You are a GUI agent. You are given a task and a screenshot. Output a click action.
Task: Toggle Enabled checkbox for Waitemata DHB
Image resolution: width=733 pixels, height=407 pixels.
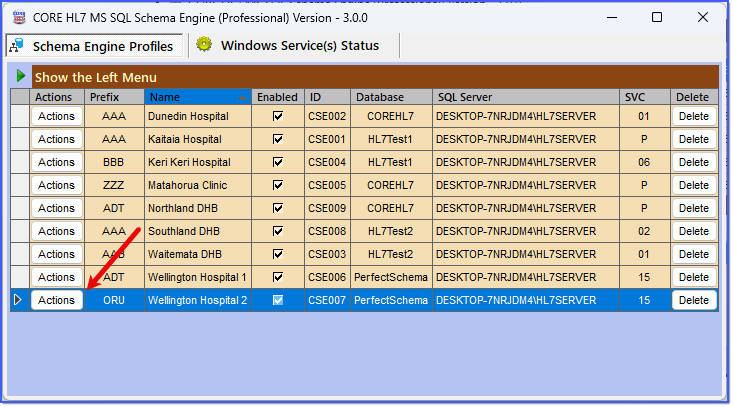[x=278, y=254]
